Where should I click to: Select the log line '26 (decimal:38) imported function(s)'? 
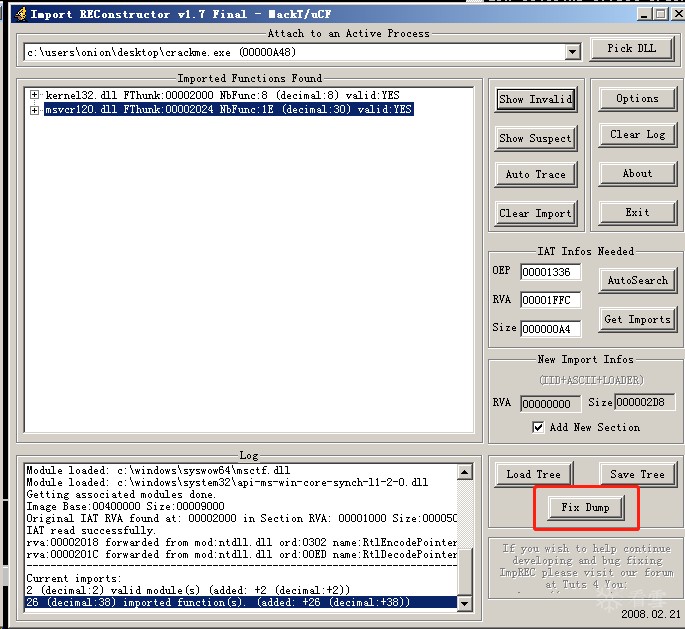point(241,602)
